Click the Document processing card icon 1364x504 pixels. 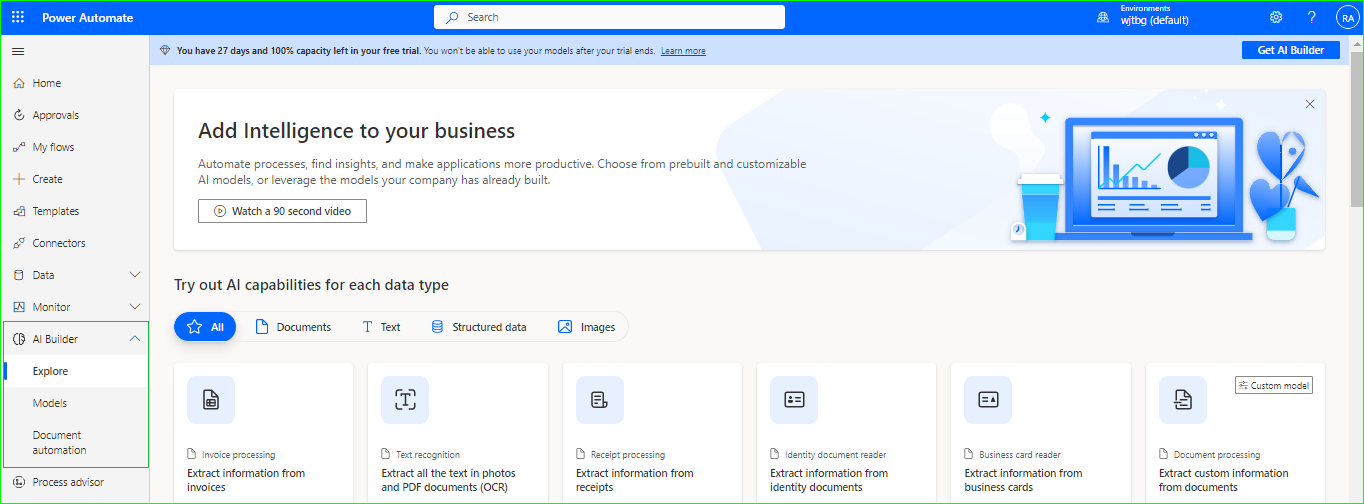[1183, 400]
